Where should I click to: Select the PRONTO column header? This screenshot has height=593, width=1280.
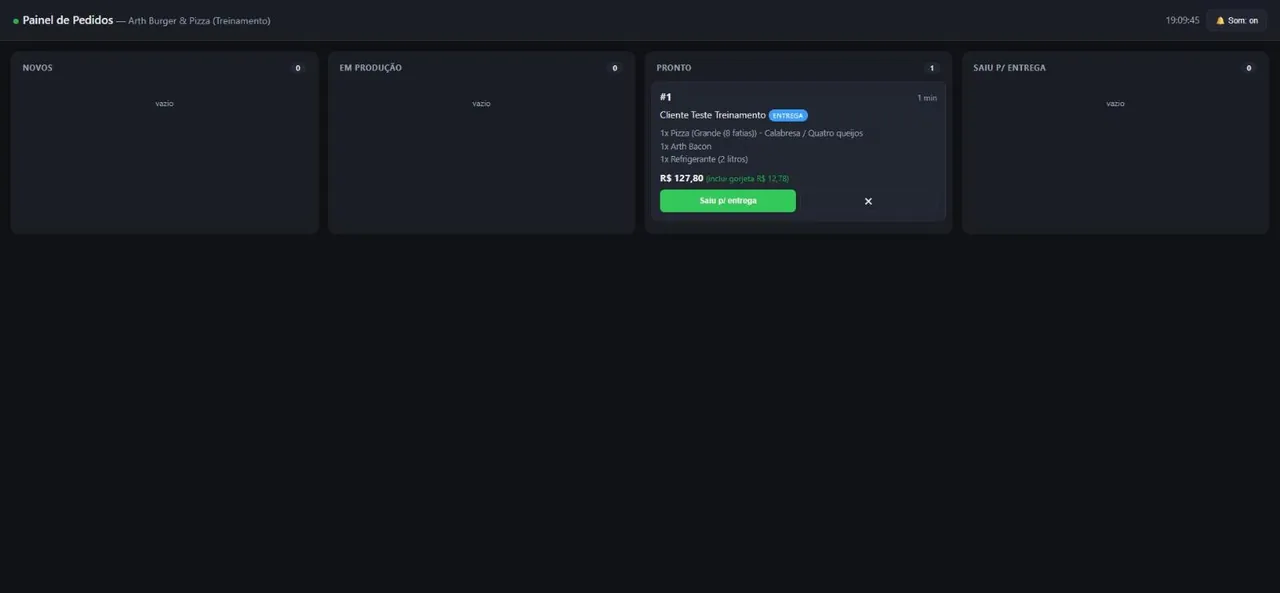(x=674, y=68)
